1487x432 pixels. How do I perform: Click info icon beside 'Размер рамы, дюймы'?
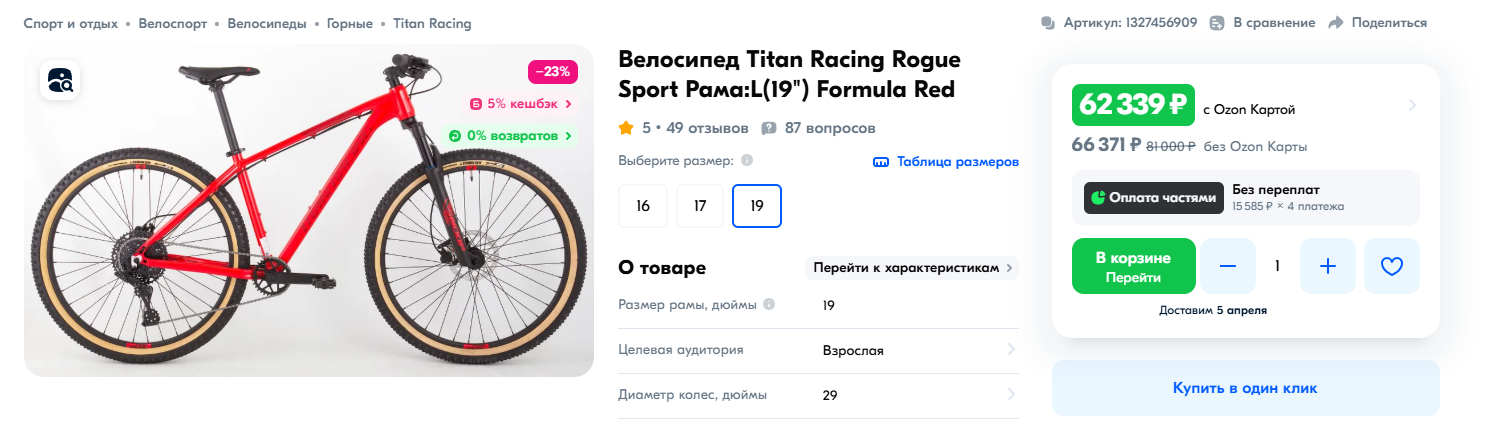769,305
